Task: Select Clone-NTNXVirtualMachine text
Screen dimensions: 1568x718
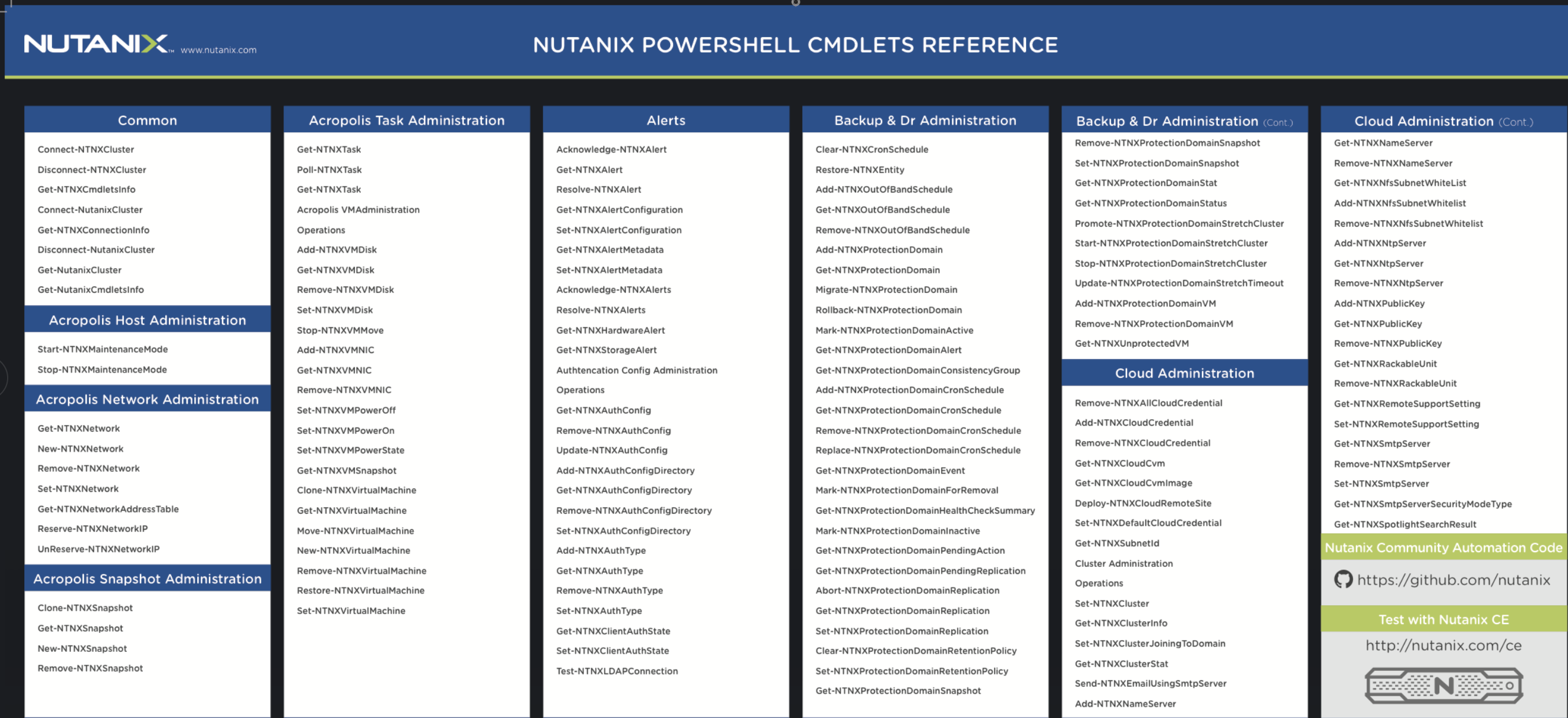Action: pyautogui.click(x=357, y=490)
